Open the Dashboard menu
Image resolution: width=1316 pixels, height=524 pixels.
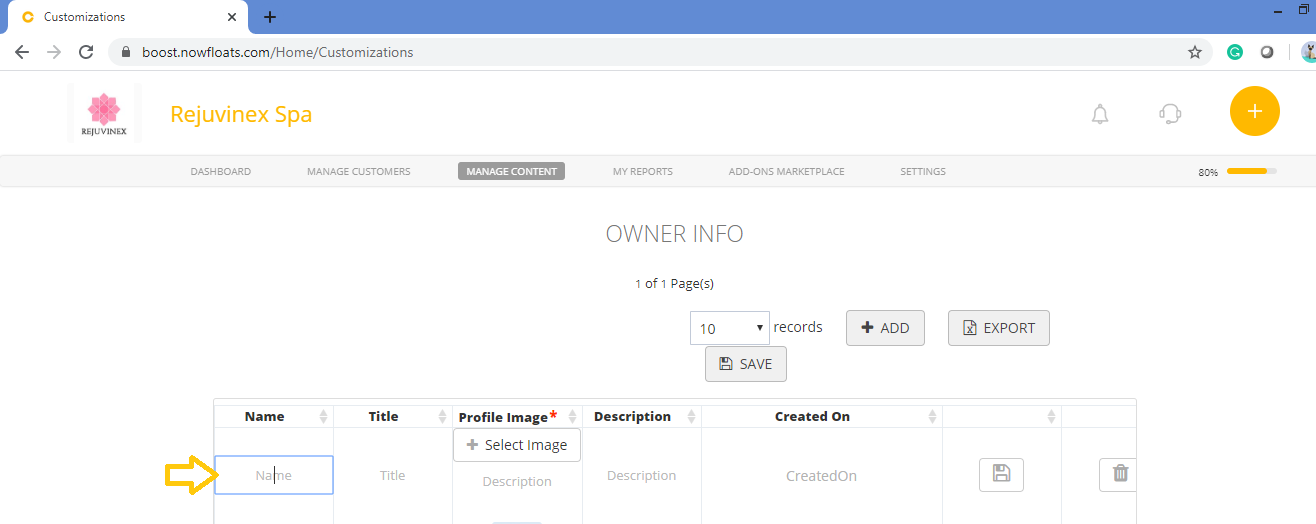(x=221, y=171)
